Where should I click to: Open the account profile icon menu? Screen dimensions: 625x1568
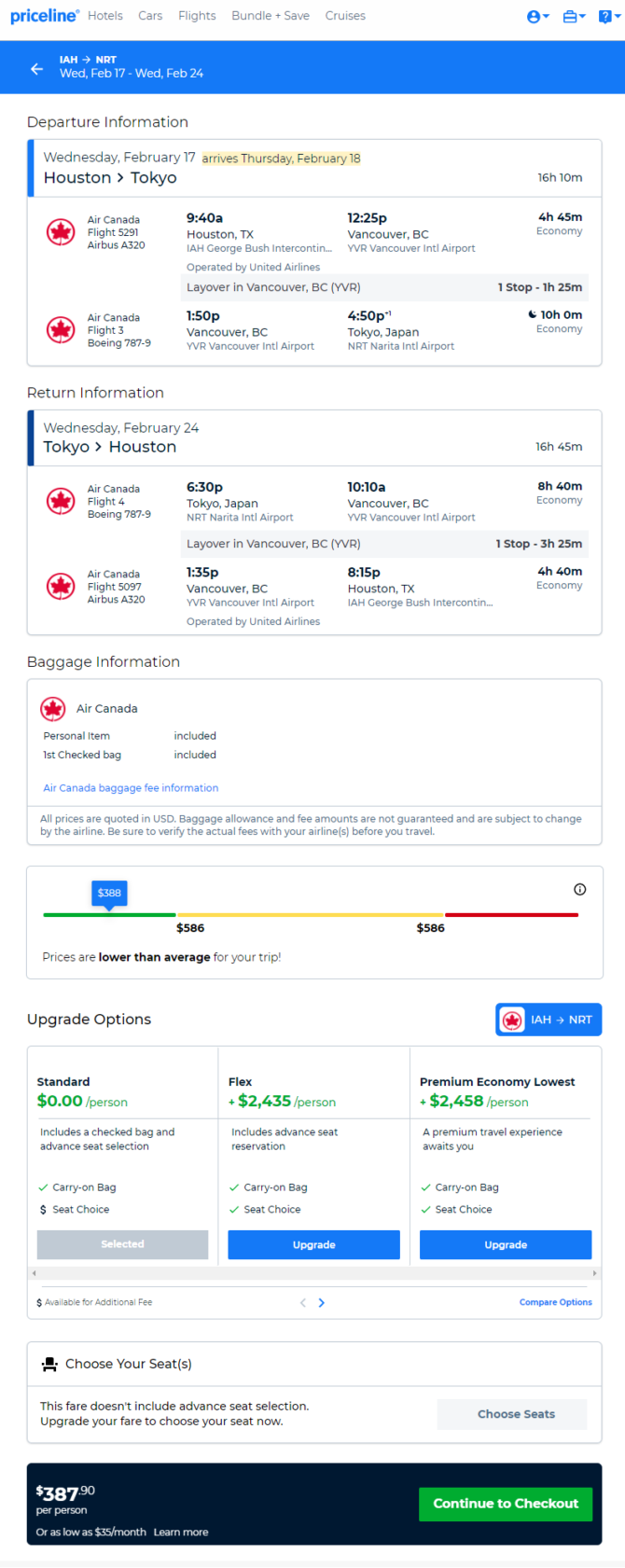(537, 17)
